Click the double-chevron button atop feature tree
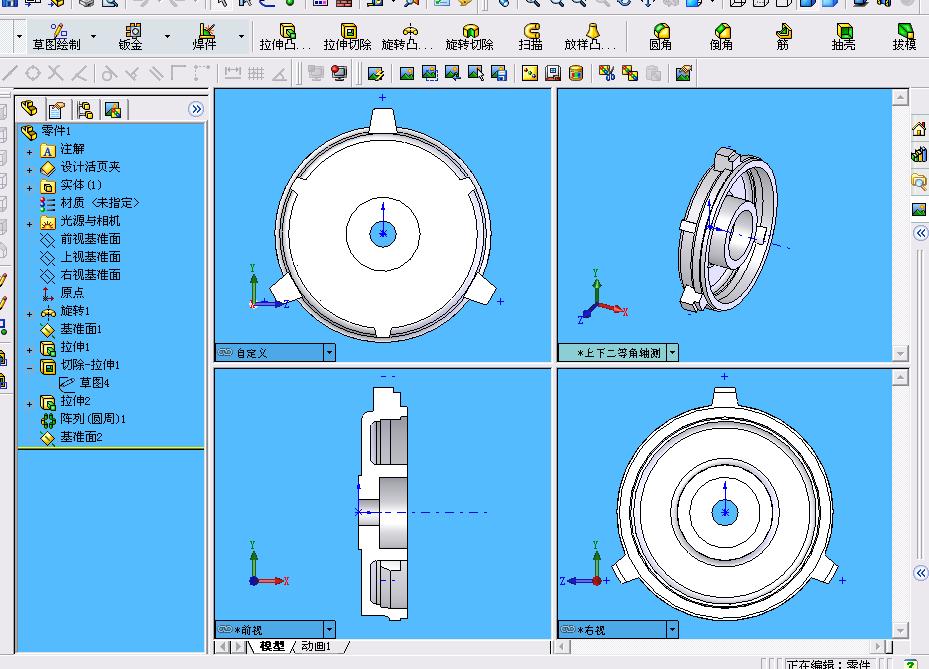929x669 pixels. click(x=196, y=109)
